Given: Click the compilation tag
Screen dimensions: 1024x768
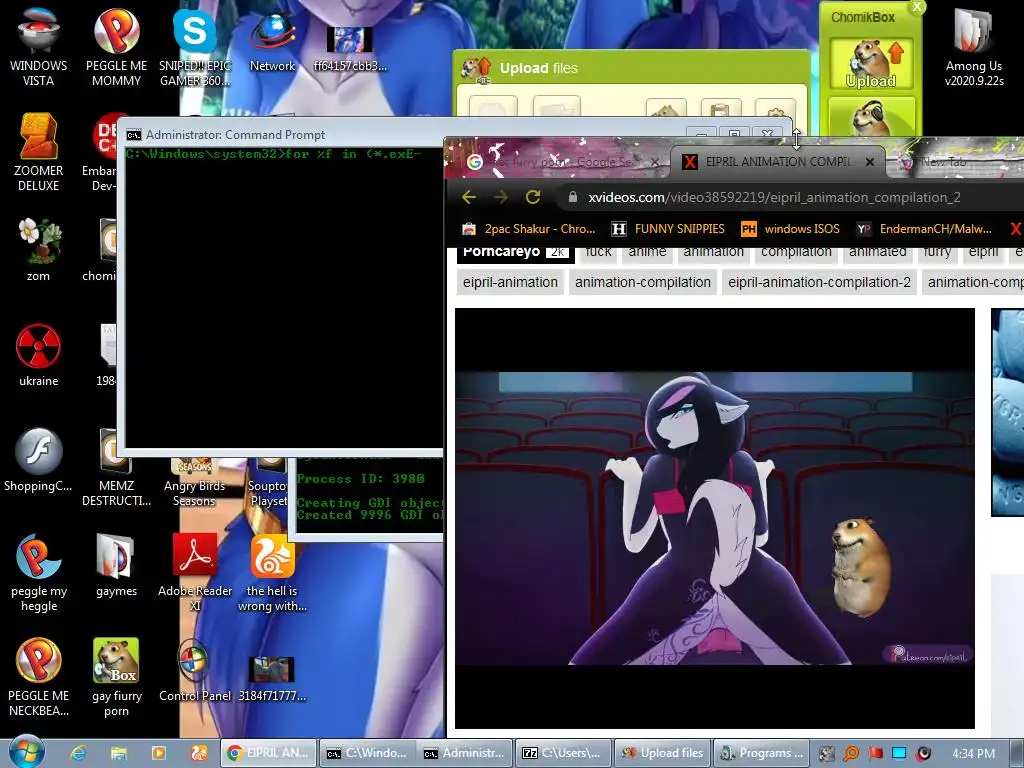Looking at the screenshot, I should click(796, 253).
